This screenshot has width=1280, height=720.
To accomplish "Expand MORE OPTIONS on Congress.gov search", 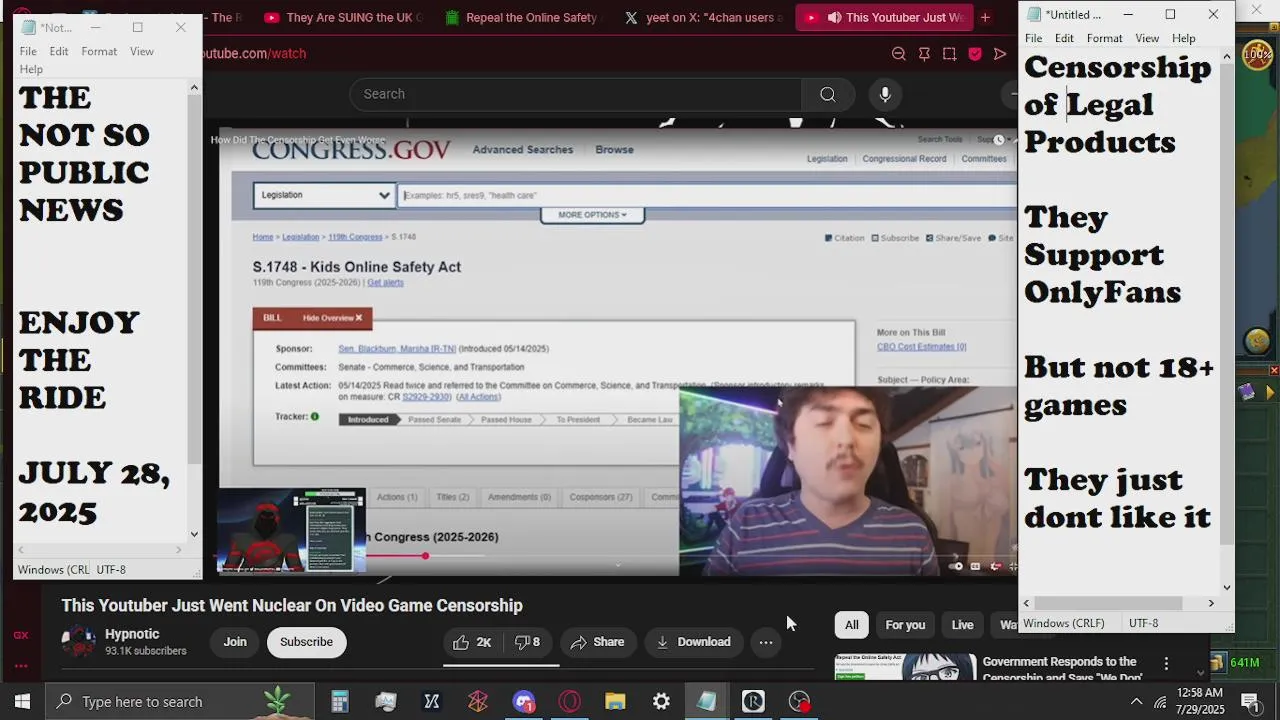I will coord(593,215).
